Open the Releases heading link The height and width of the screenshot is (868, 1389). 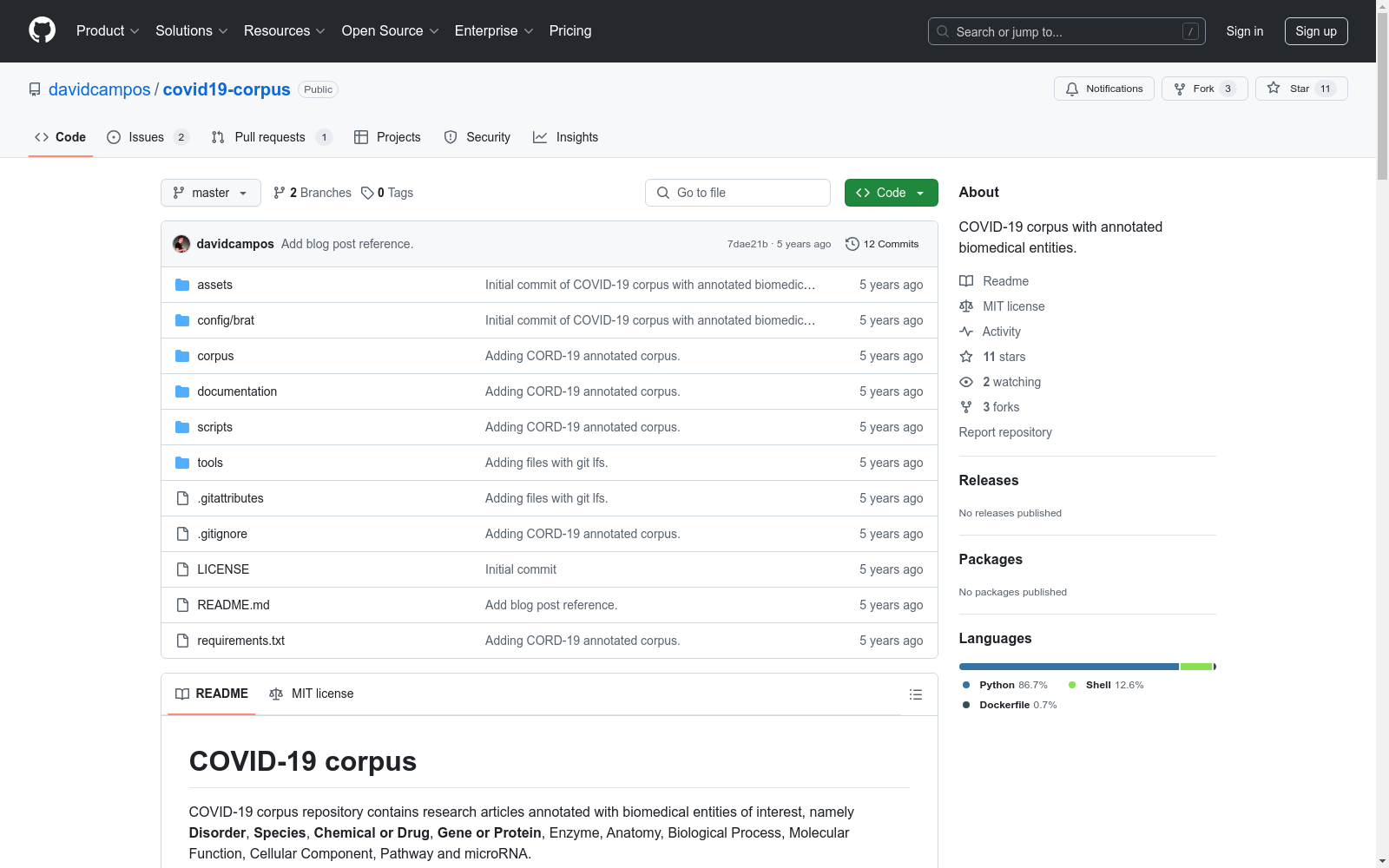(989, 480)
